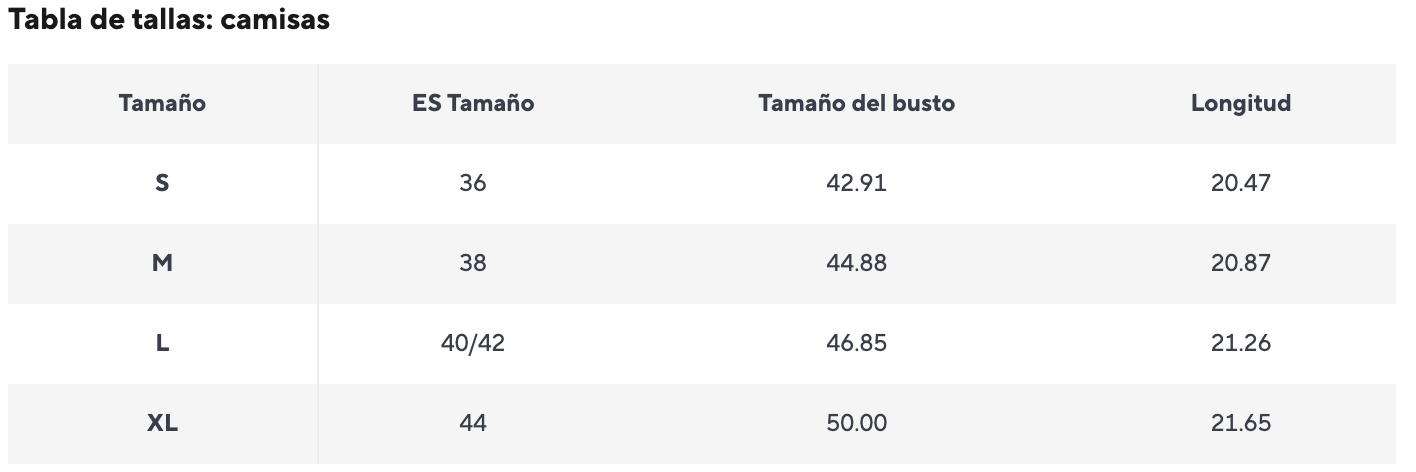Click the ES size 44 cell
Image resolution: width=1416 pixels, height=472 pixels.
click(x=473, y=423)
